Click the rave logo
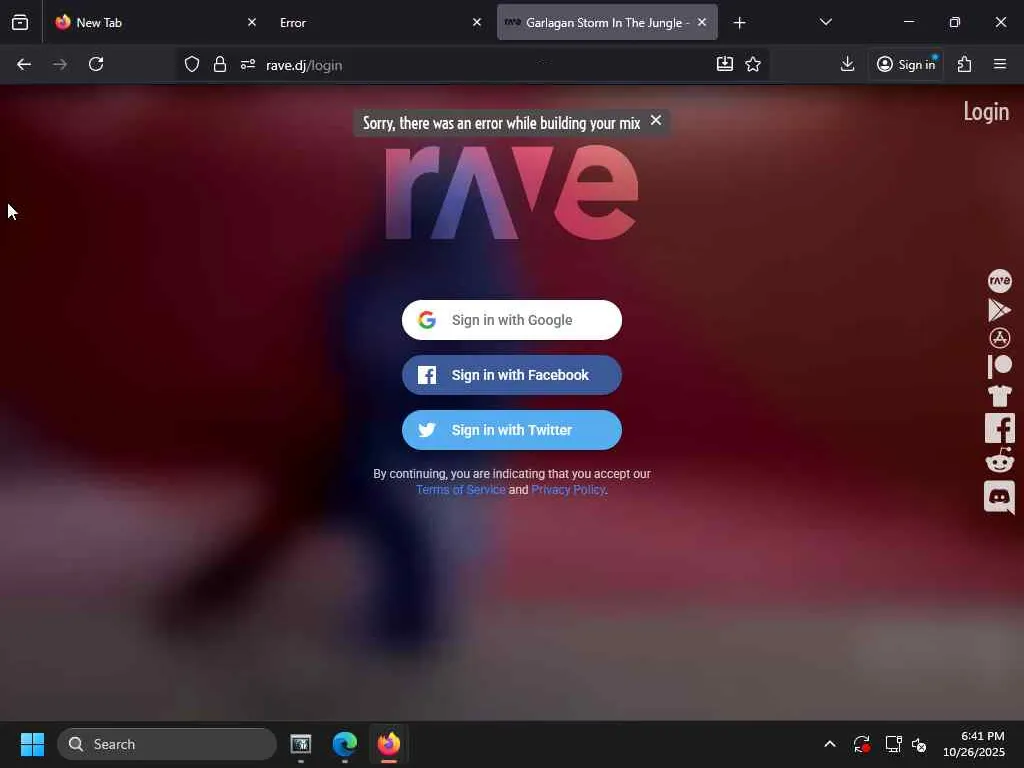The width and height of the screenshot is (1024, 768). [511, 193]
